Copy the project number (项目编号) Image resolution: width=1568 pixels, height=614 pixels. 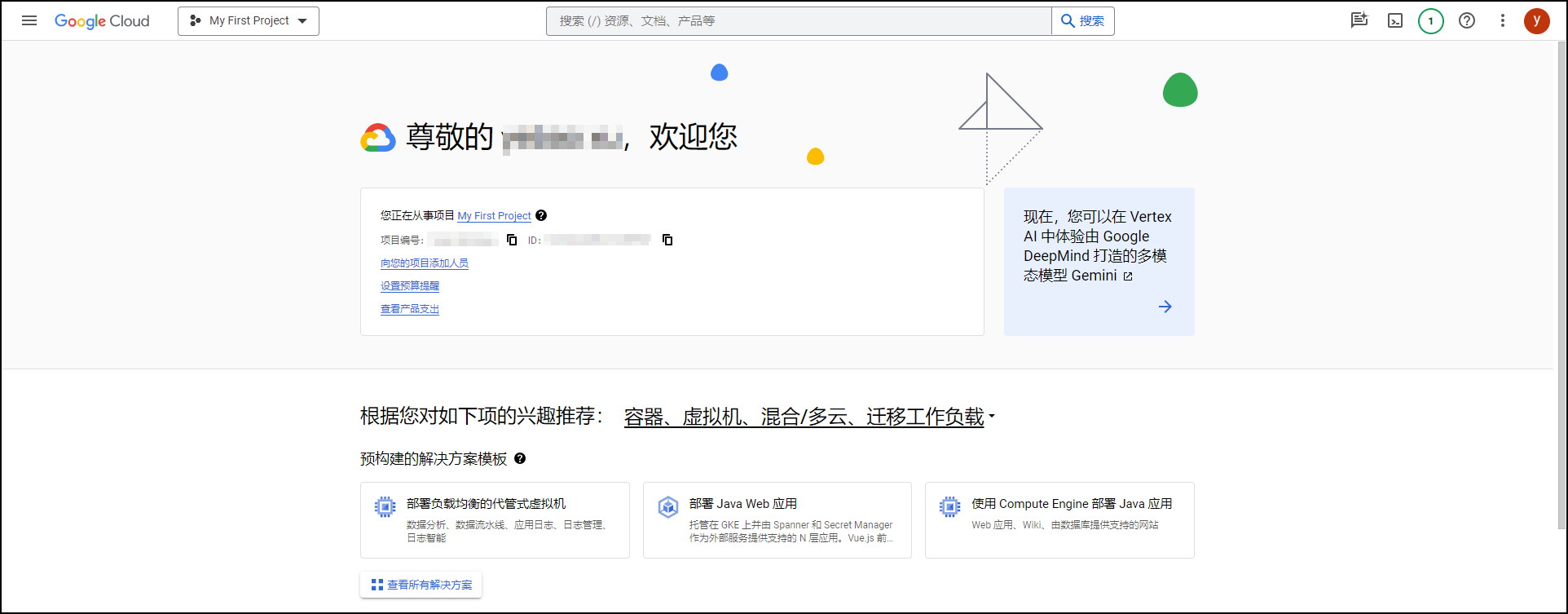512,240
